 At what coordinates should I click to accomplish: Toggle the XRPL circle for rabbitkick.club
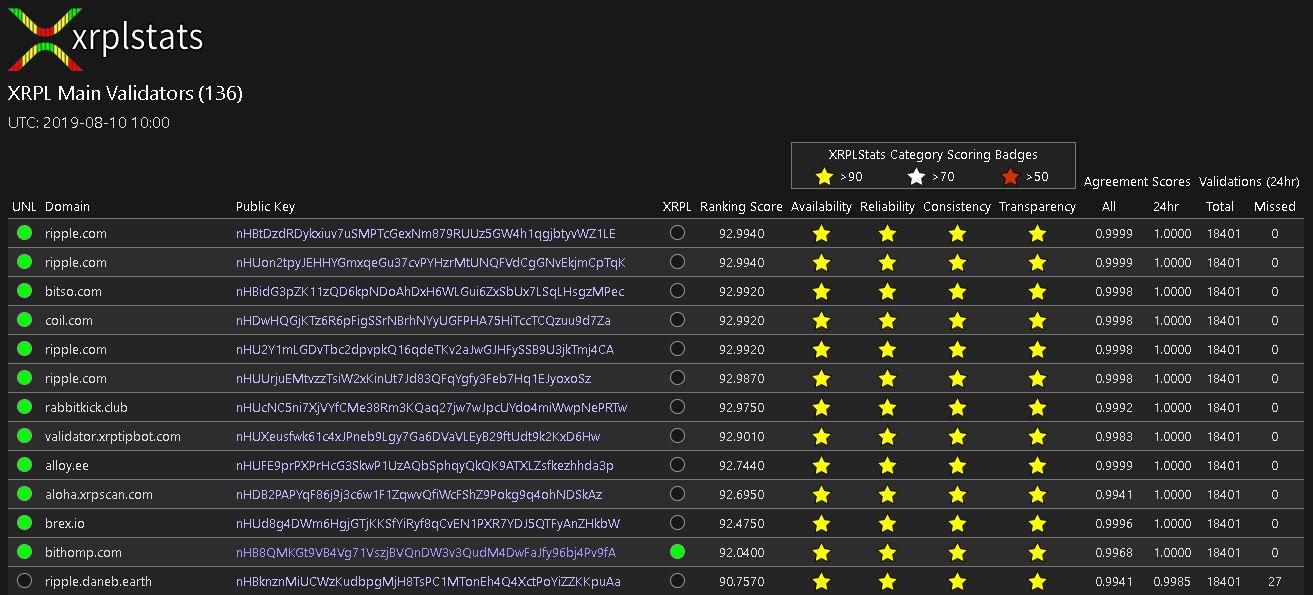[677, 406]
